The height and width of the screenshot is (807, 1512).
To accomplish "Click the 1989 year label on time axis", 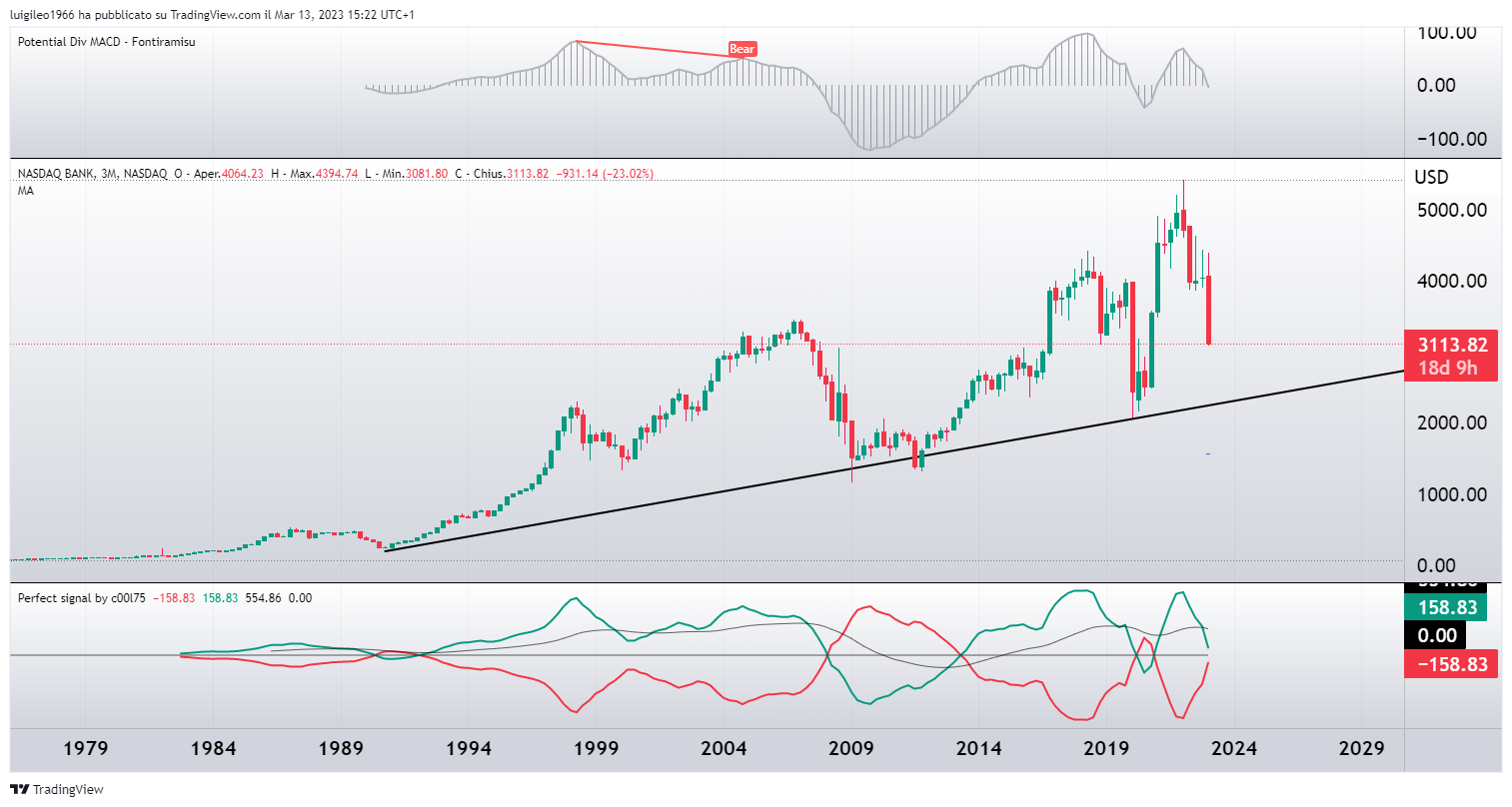I will 341,748.
